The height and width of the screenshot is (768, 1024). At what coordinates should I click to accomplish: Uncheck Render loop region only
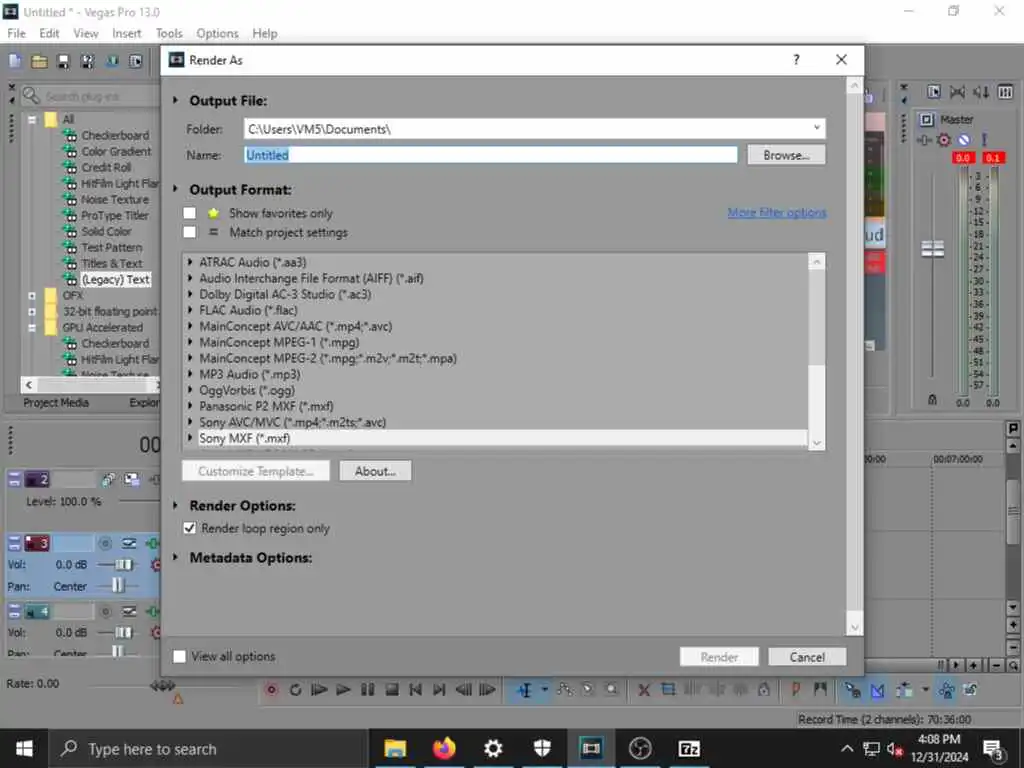pos(189,528)
